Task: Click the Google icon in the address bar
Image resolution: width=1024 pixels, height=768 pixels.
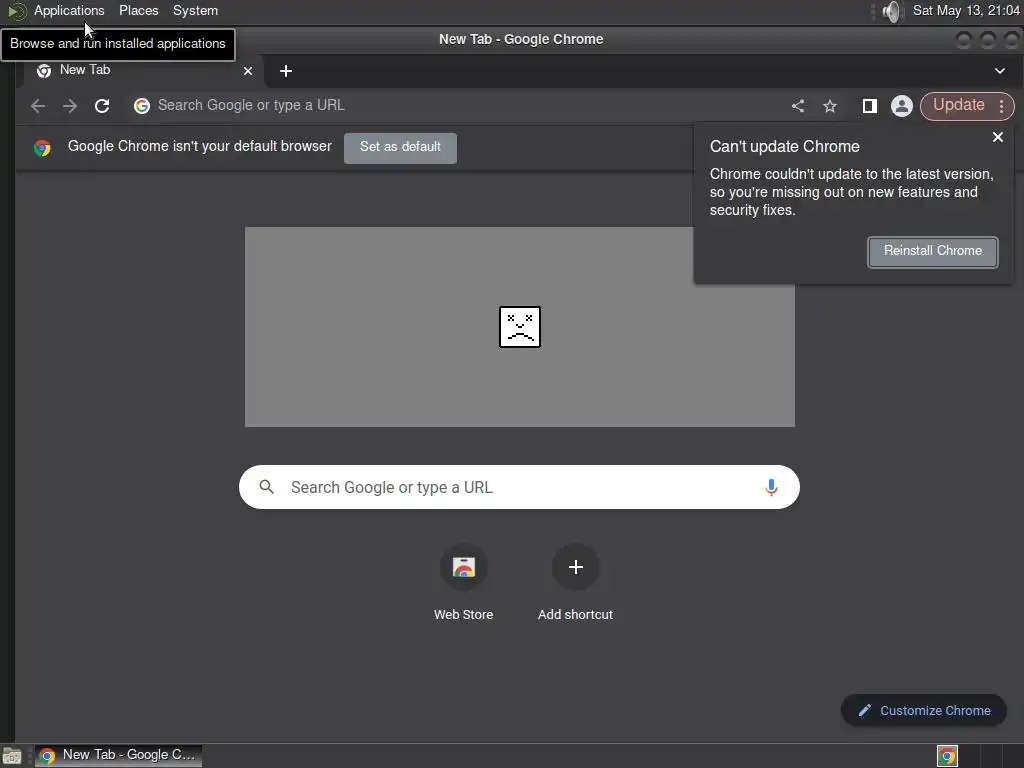Action: click(x=142, y=106)
